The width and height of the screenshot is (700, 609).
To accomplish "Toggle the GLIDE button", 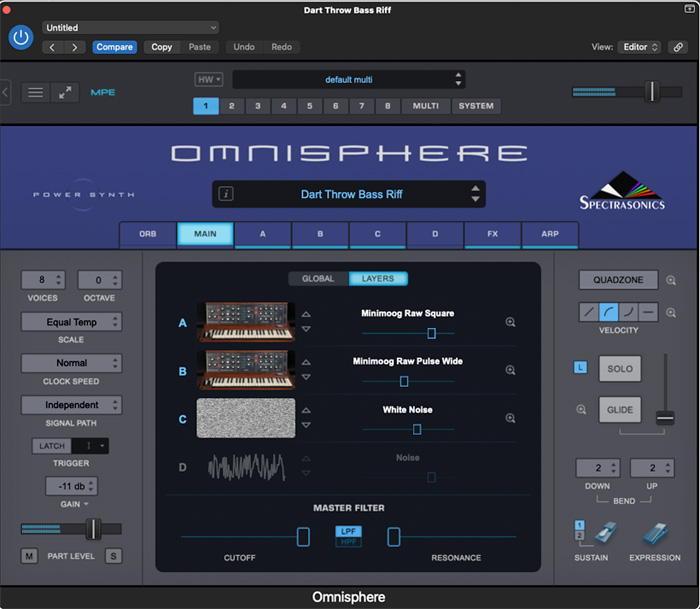I will (x=620, y=410).
